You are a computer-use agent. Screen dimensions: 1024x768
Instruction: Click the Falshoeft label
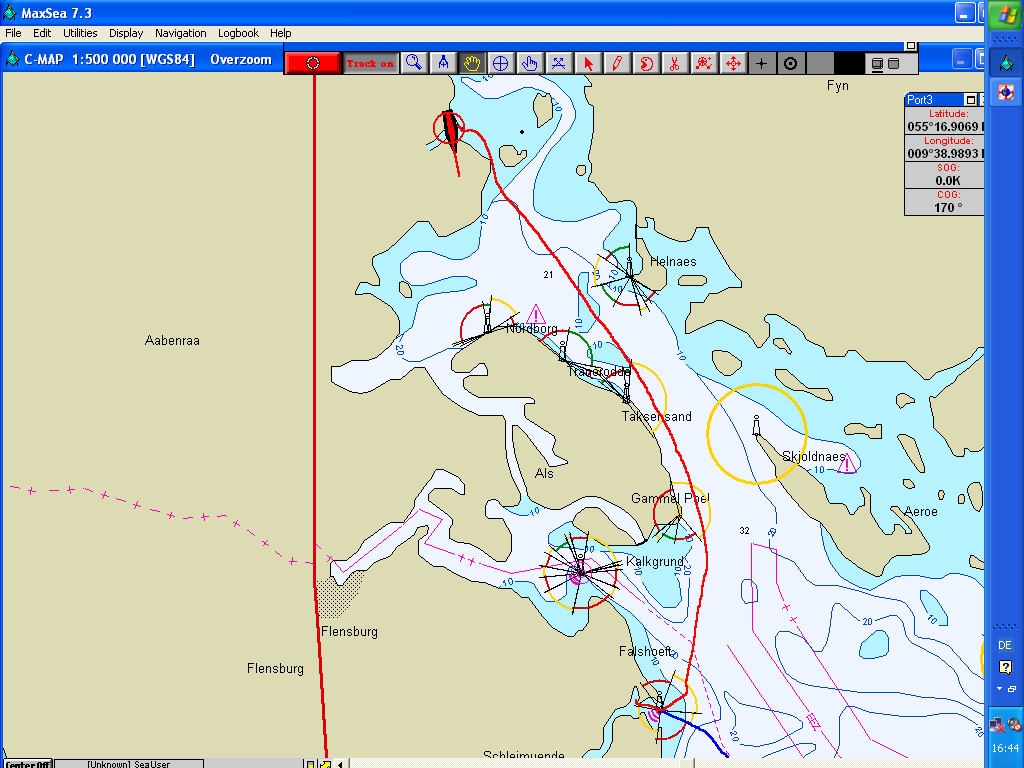pyautogui.click(x=645, y=651)
